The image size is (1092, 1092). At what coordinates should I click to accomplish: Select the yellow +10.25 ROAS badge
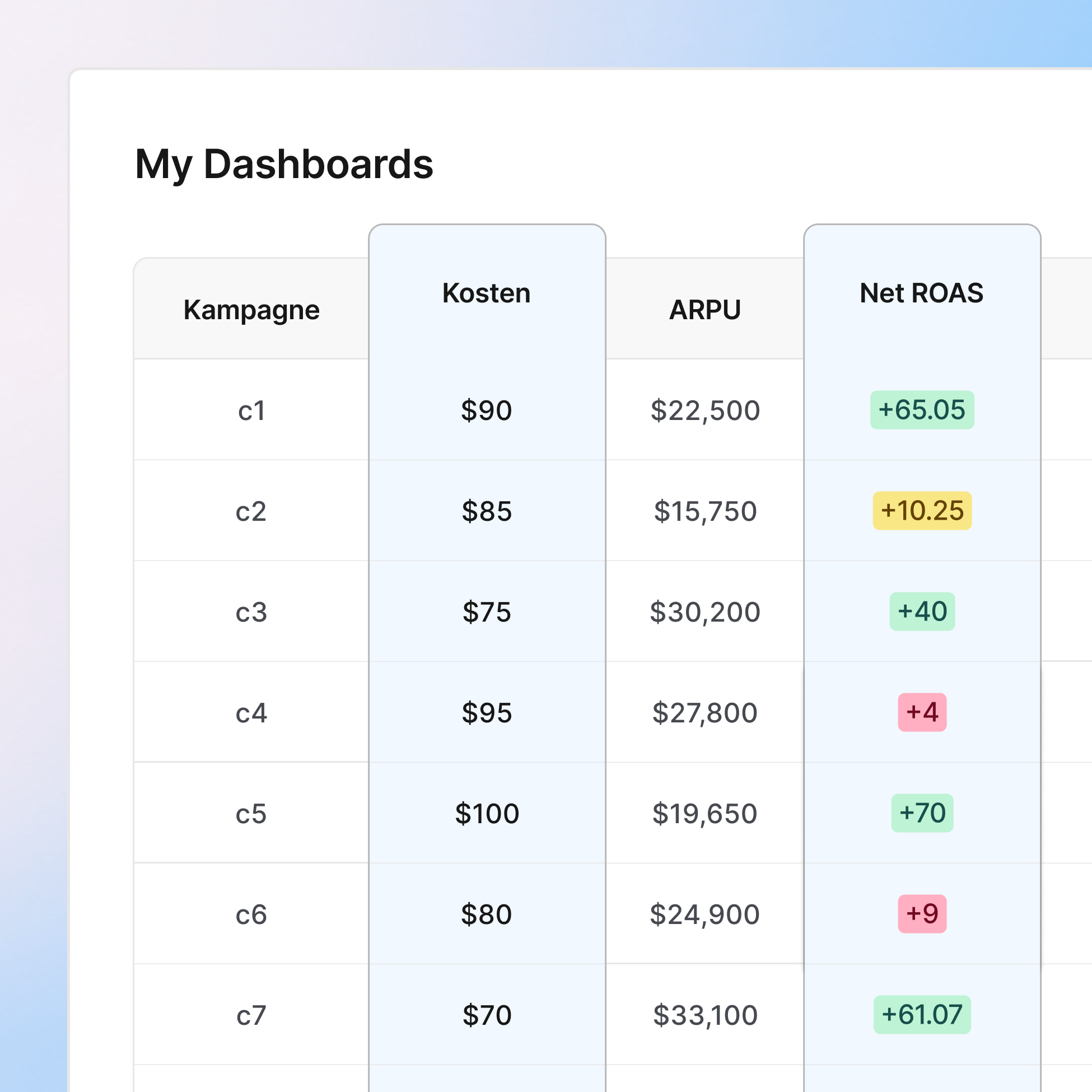tap(921, 510)
